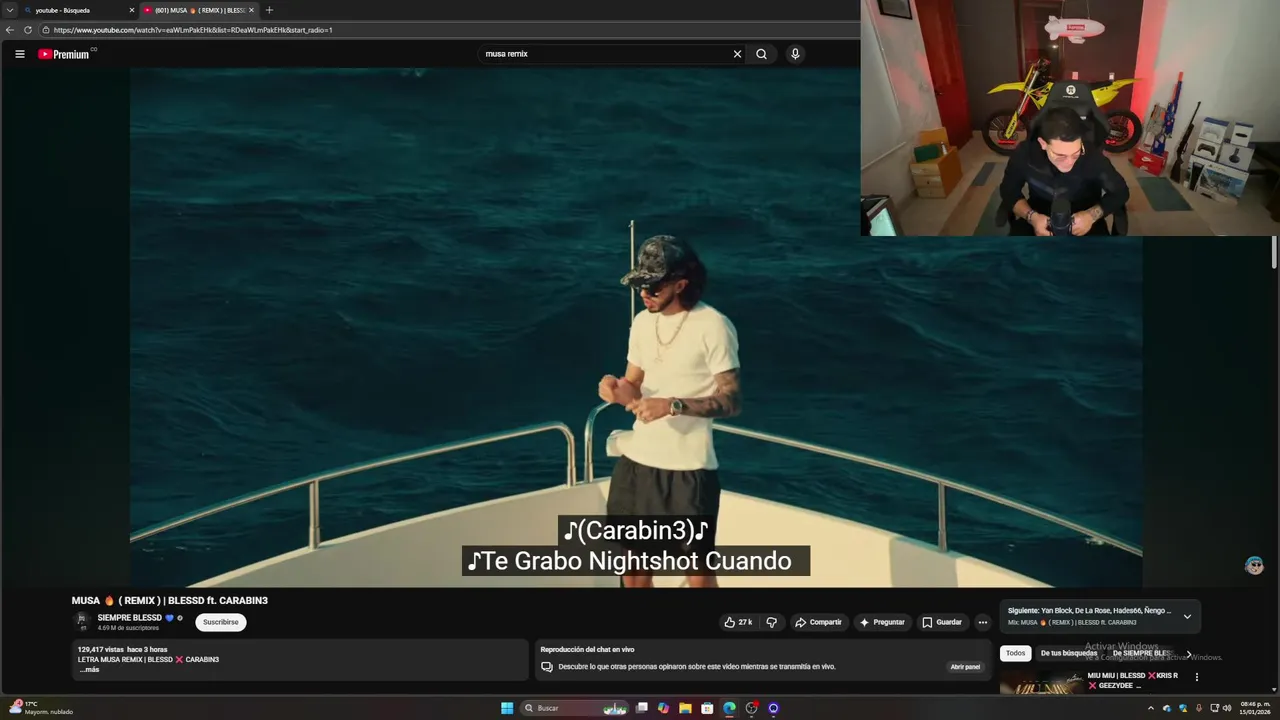This screenshot has width=1280, height=720.
Task: Dislike the video with thumbs-down
Action: (x=771, y=622)
